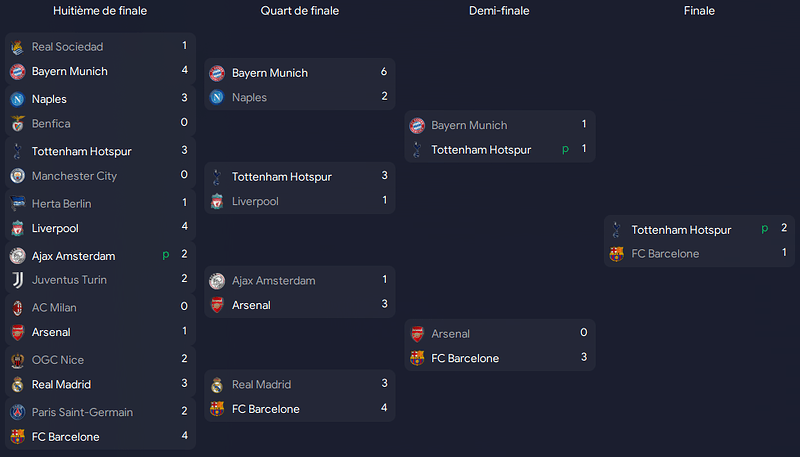Select the Demi-finale column header

pyautogui.click(x=499, y=11)
